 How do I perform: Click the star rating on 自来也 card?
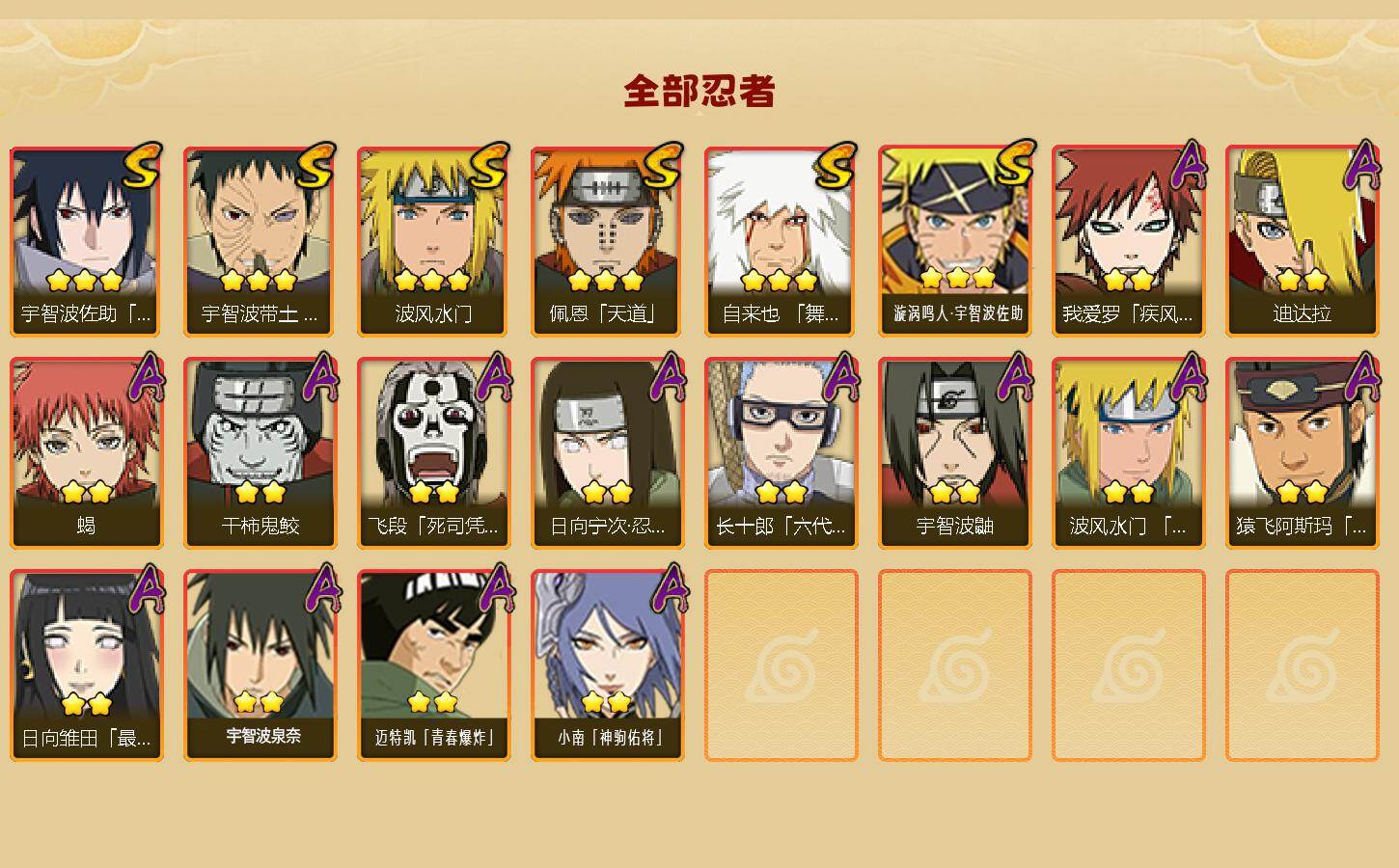[x=780, y=281]
